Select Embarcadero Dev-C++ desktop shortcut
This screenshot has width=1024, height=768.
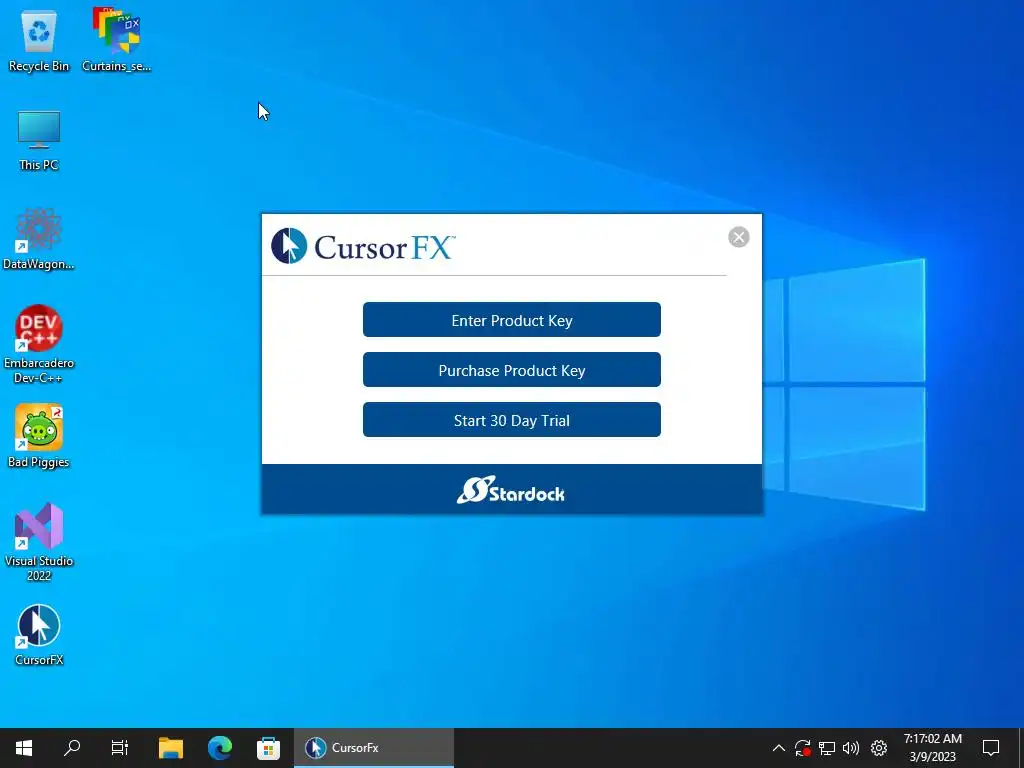click(x=39, y=344)
